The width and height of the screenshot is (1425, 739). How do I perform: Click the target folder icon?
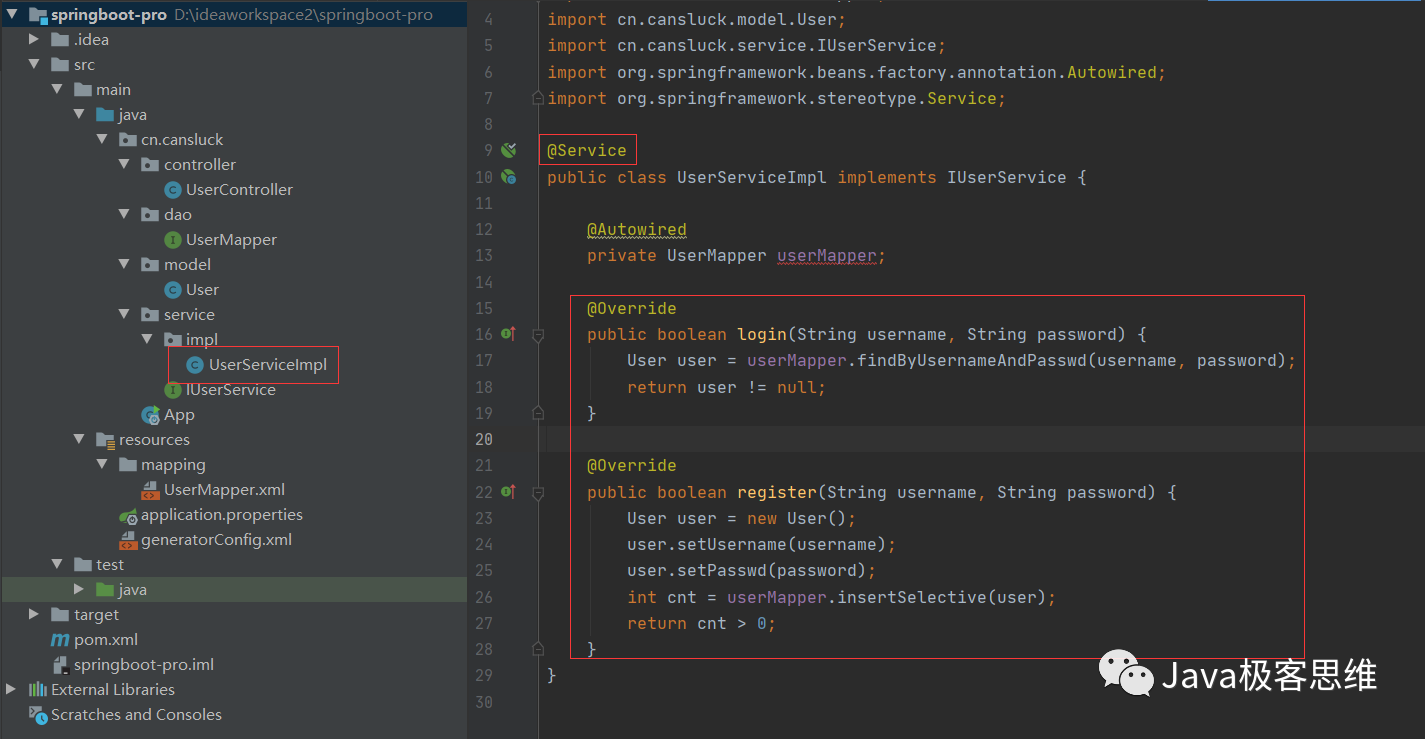[x=60, y=615]
